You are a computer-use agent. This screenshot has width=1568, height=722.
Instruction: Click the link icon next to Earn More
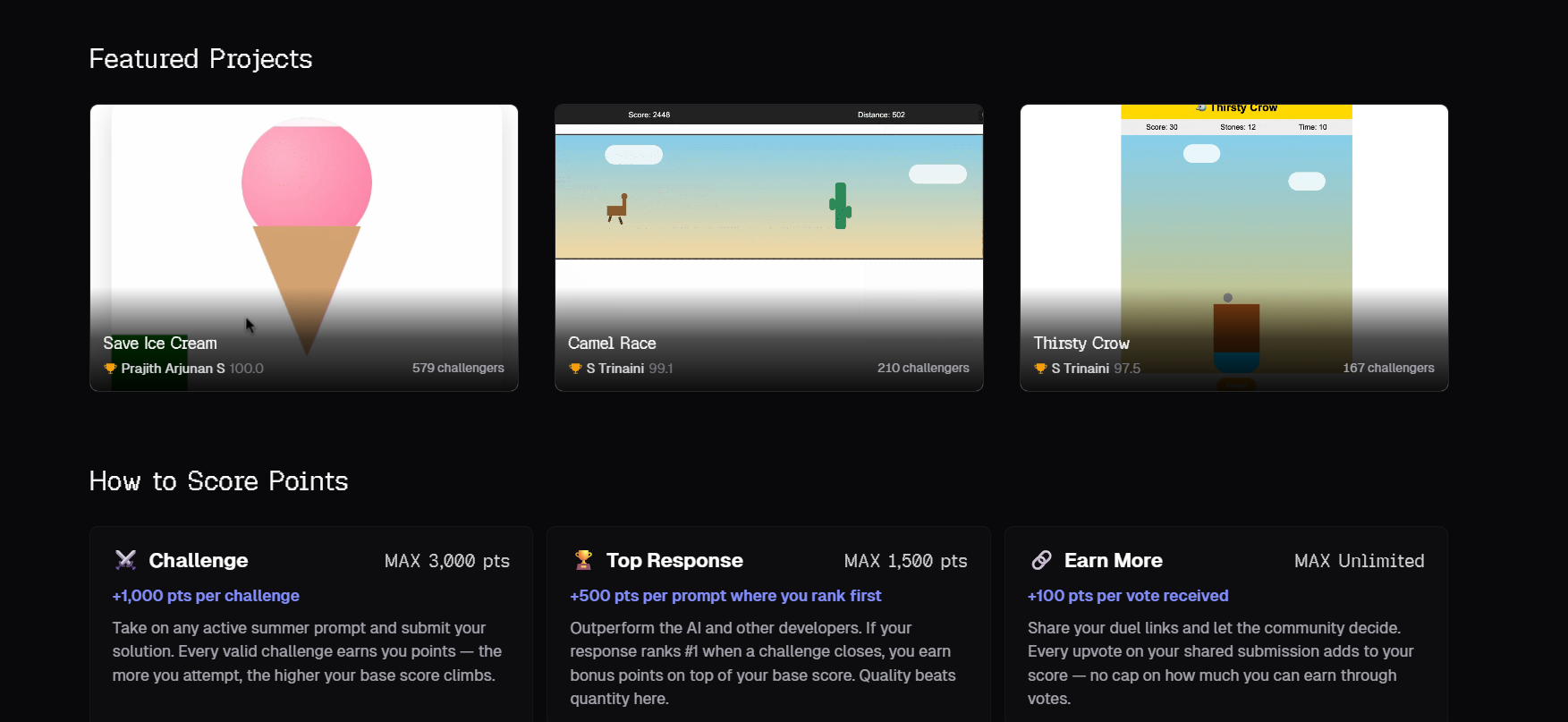1041,560
